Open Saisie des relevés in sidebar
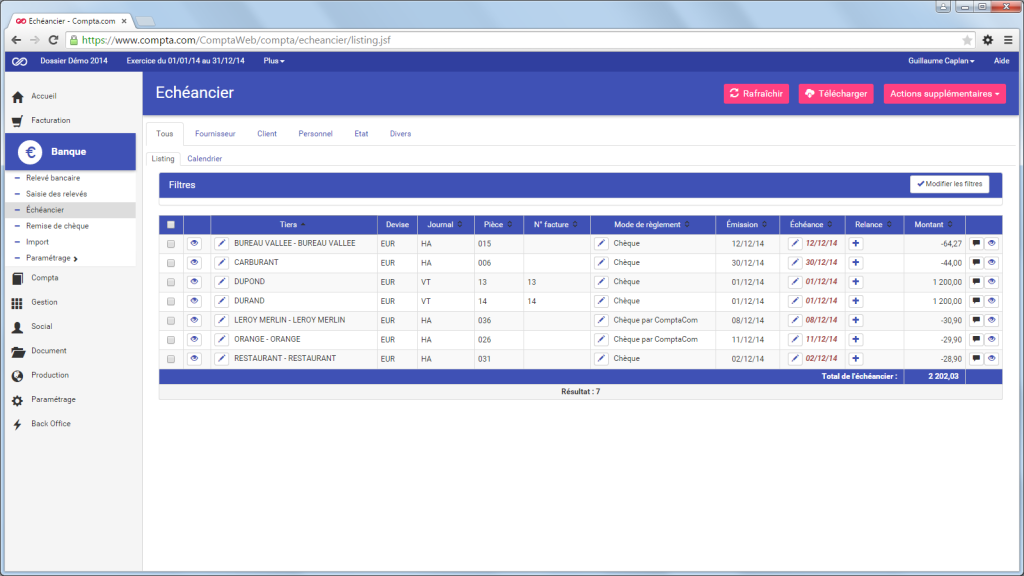The width and height of the screenshot is (1024, 576). (56, 194)
